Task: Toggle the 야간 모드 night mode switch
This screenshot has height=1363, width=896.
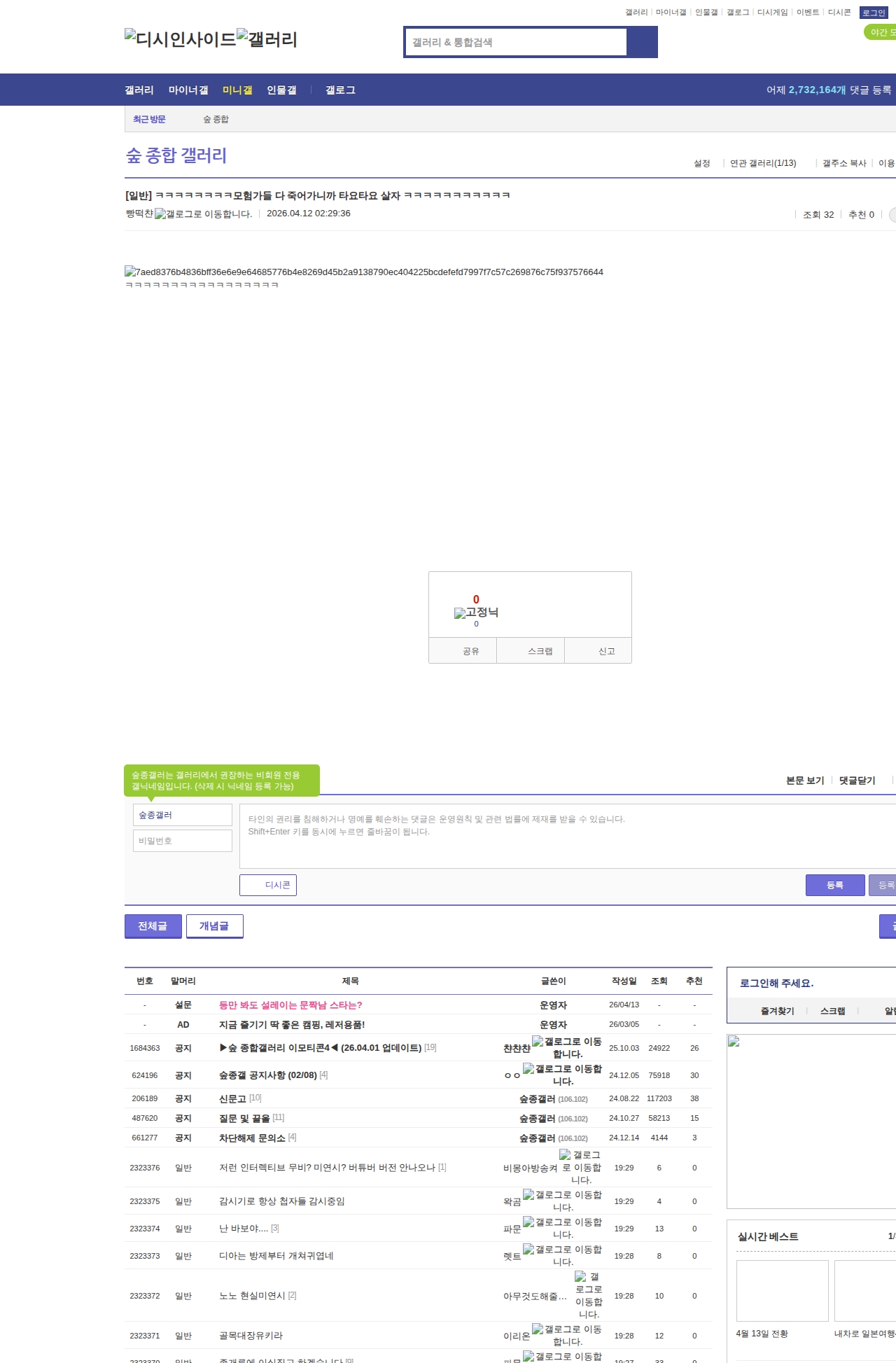Action: coord(880,32)
